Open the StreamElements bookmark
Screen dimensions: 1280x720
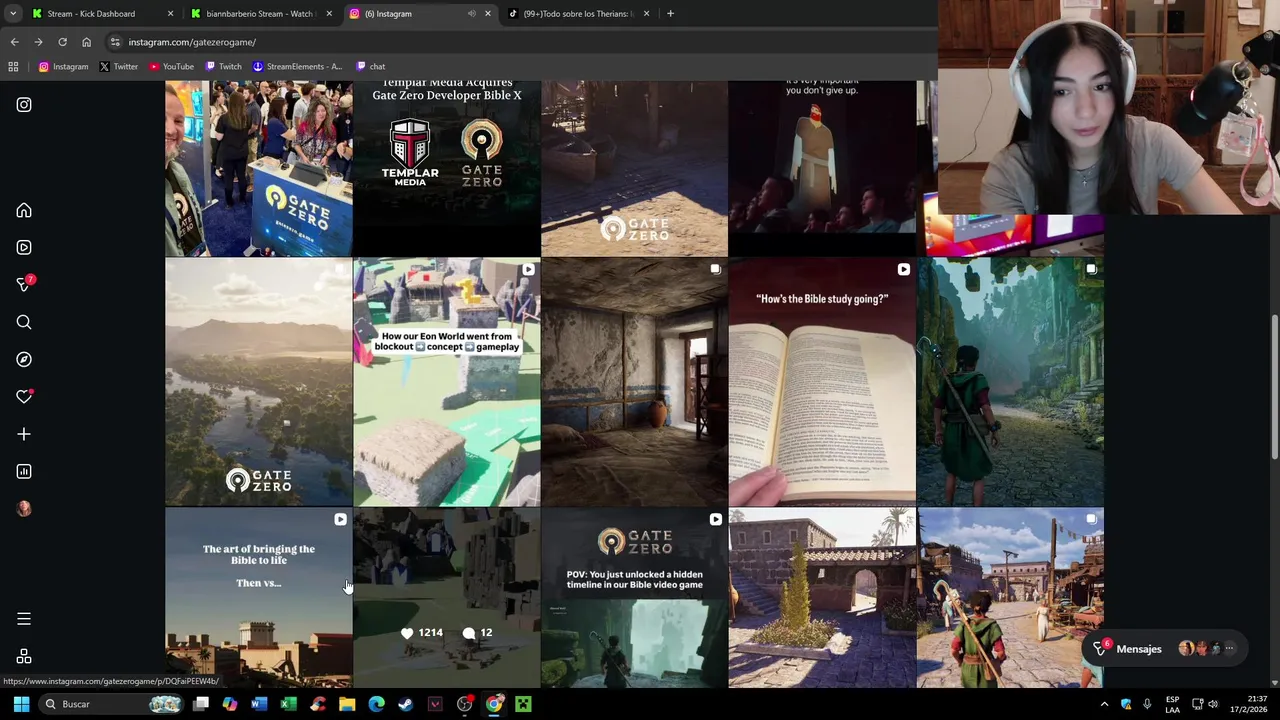[297, 67]
